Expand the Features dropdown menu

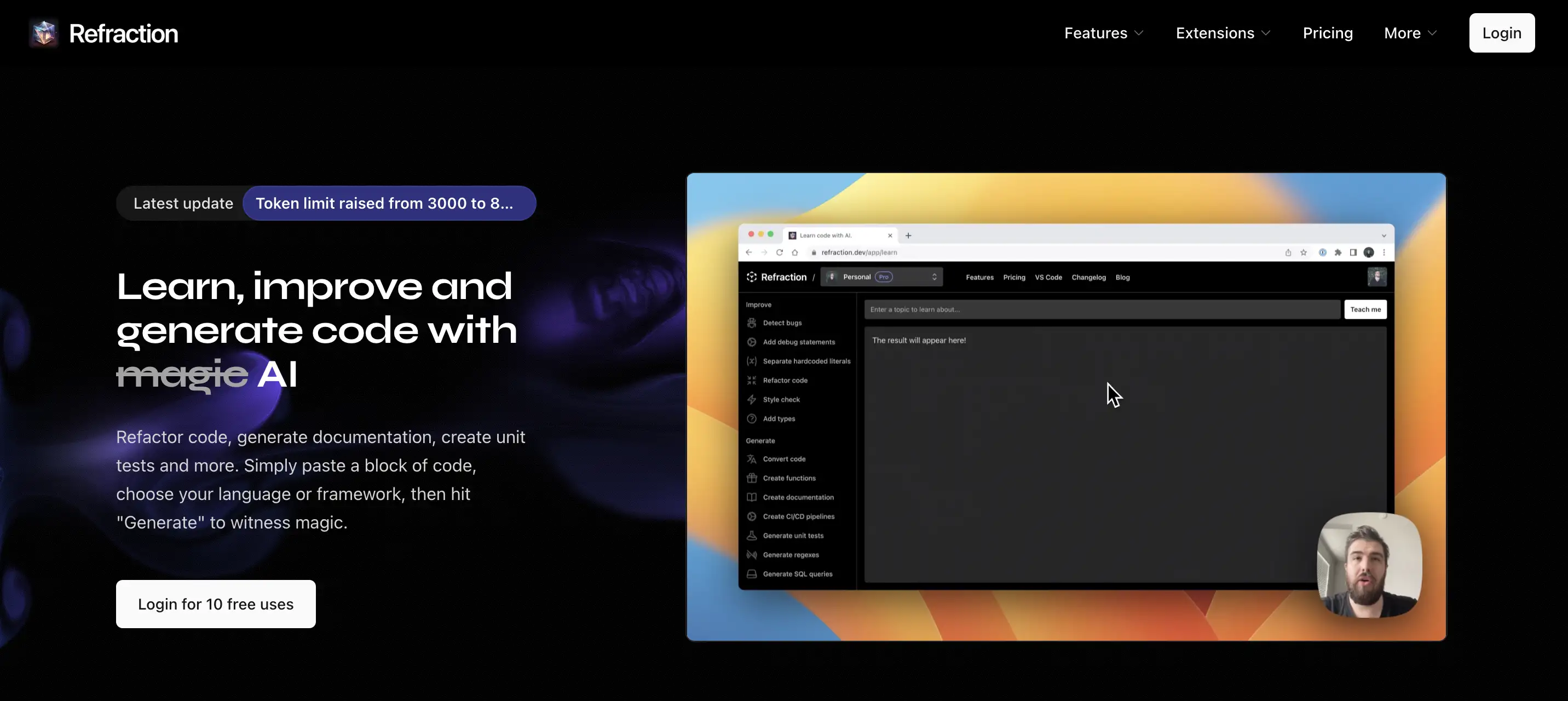1104,33
